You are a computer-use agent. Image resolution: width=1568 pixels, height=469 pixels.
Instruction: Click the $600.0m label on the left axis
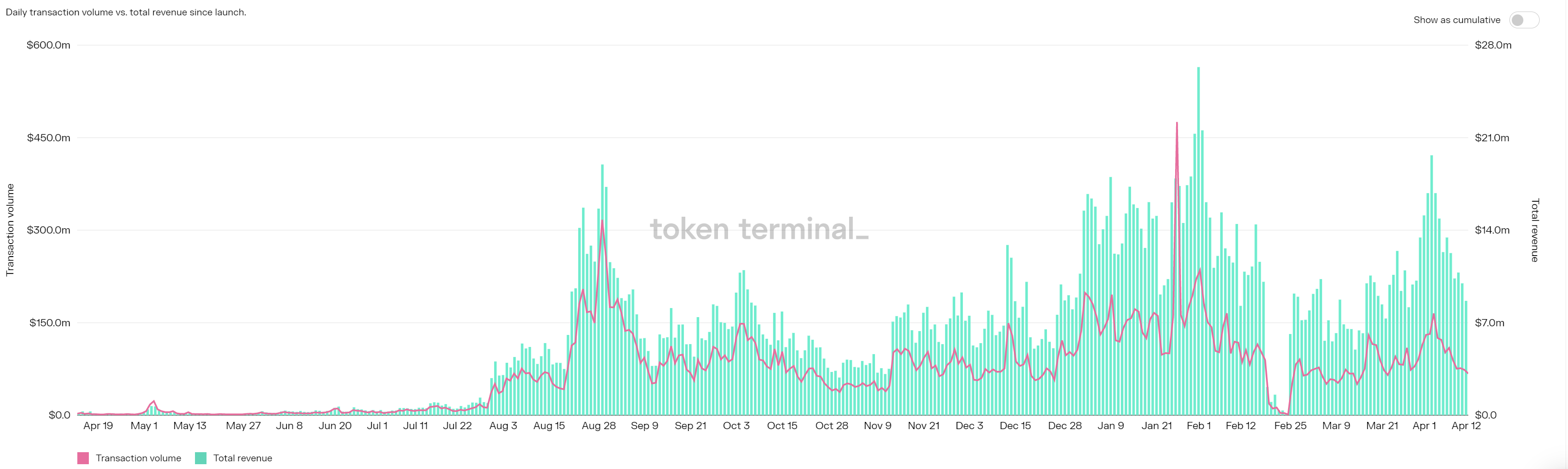(48, 45)
